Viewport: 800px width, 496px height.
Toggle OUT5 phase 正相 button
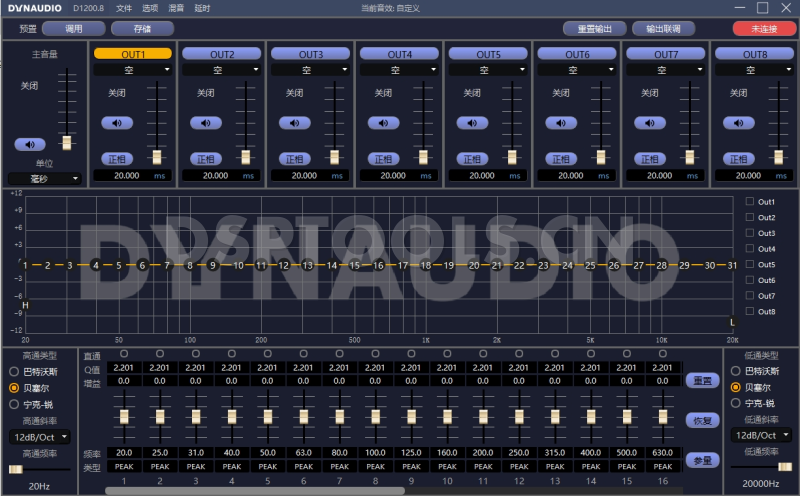pyautogui.click(x=472, y=159)
